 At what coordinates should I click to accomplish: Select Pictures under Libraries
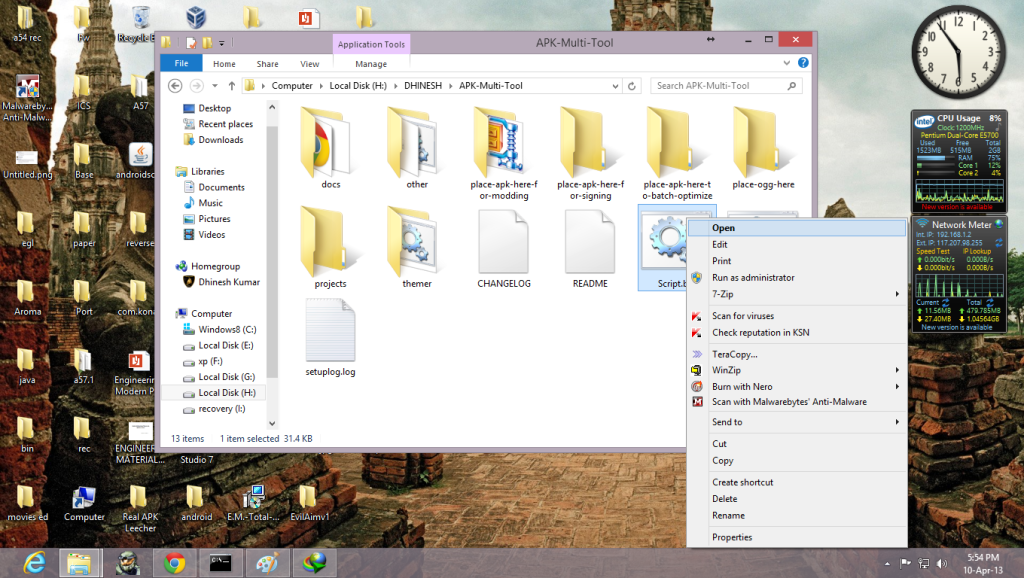coord(214,219)
